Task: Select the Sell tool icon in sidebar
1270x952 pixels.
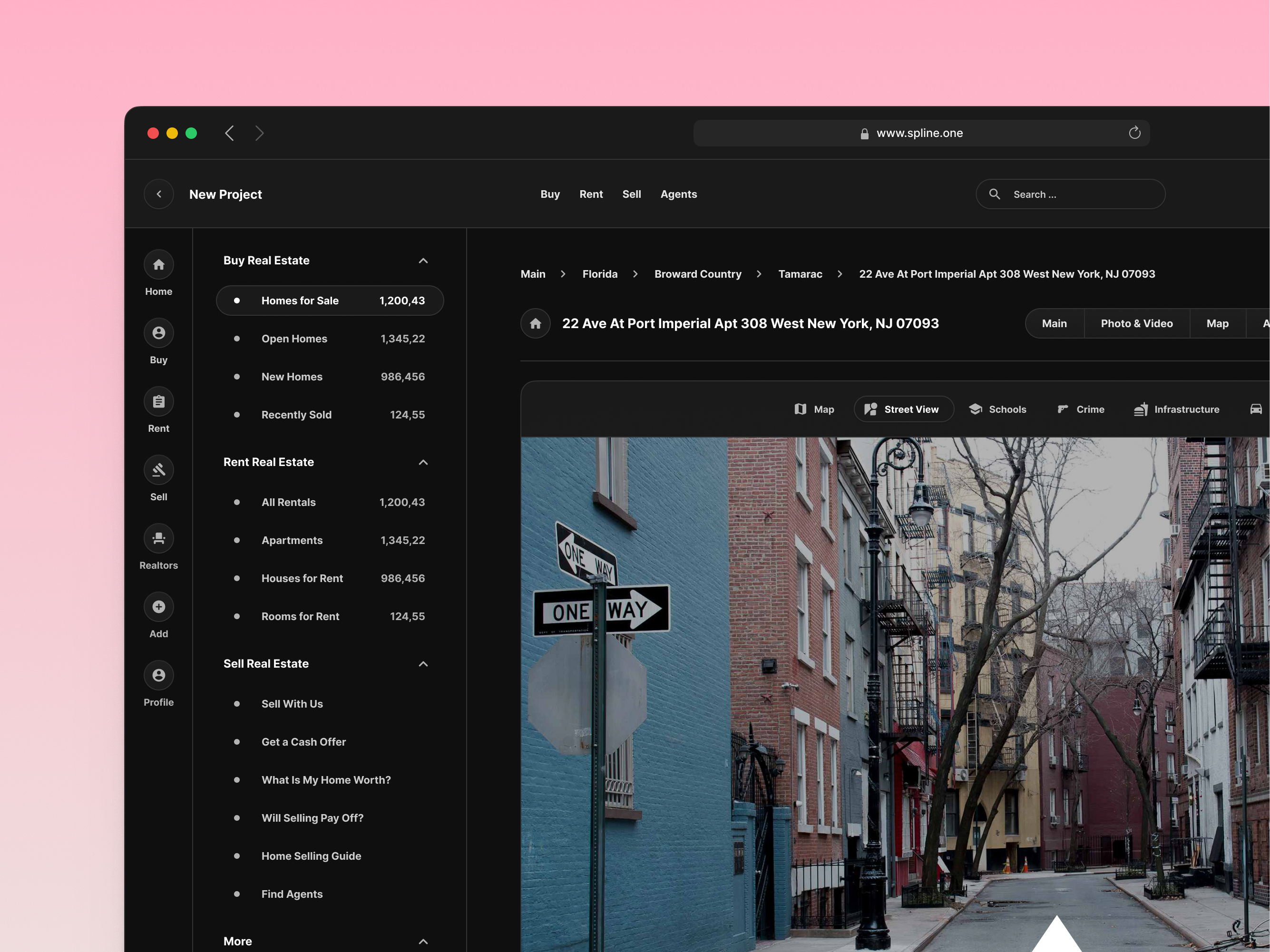Action: (158, 469)
